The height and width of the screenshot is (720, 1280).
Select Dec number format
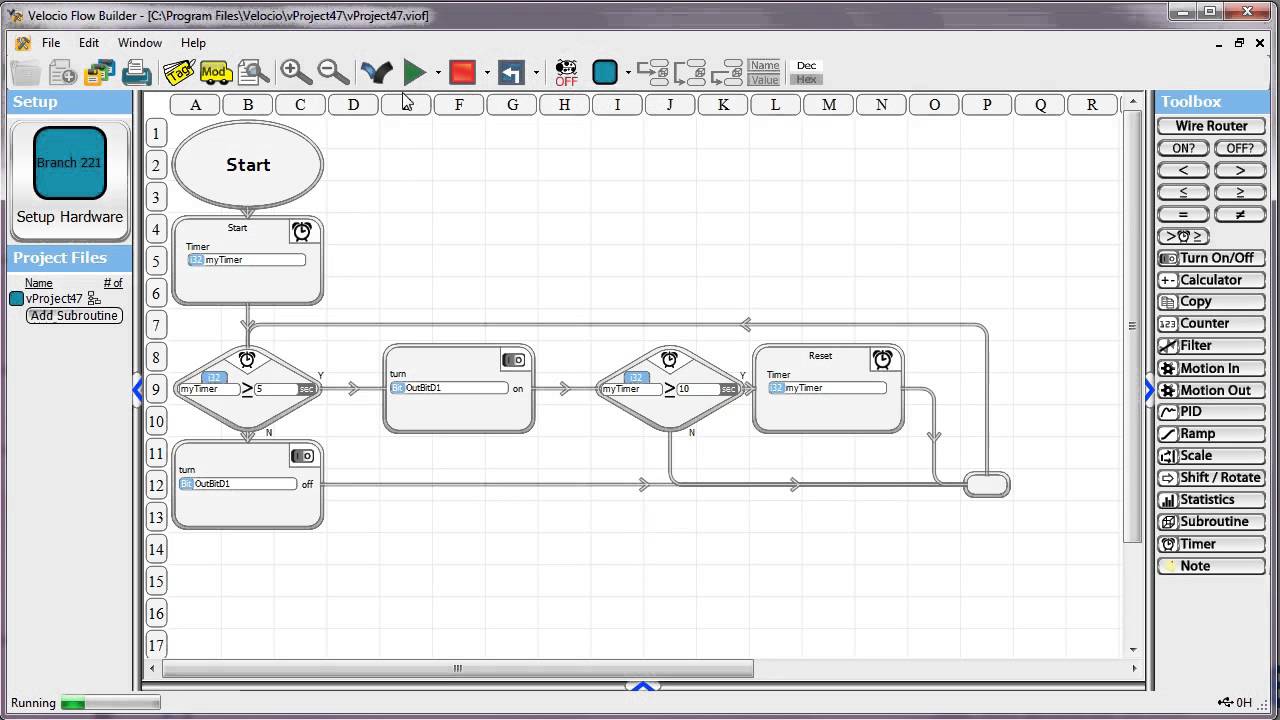(806, 66)
